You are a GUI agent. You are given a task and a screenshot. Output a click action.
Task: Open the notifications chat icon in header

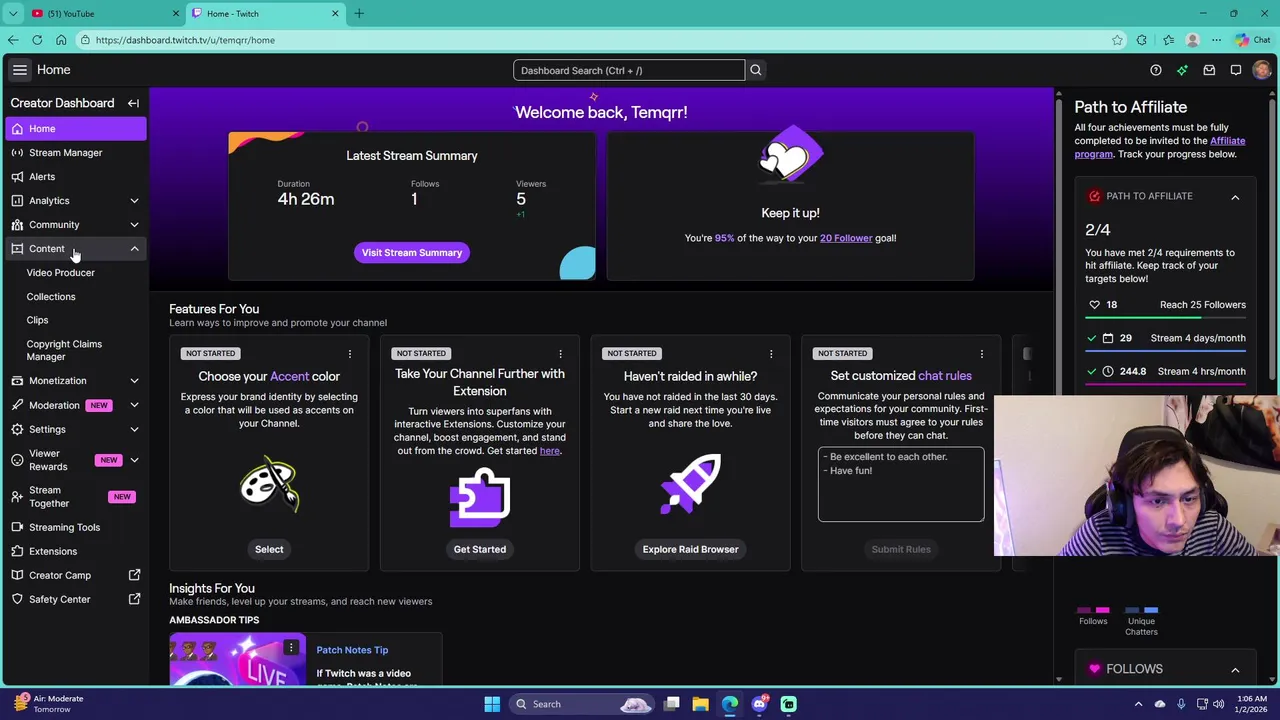coord(1236,70)
